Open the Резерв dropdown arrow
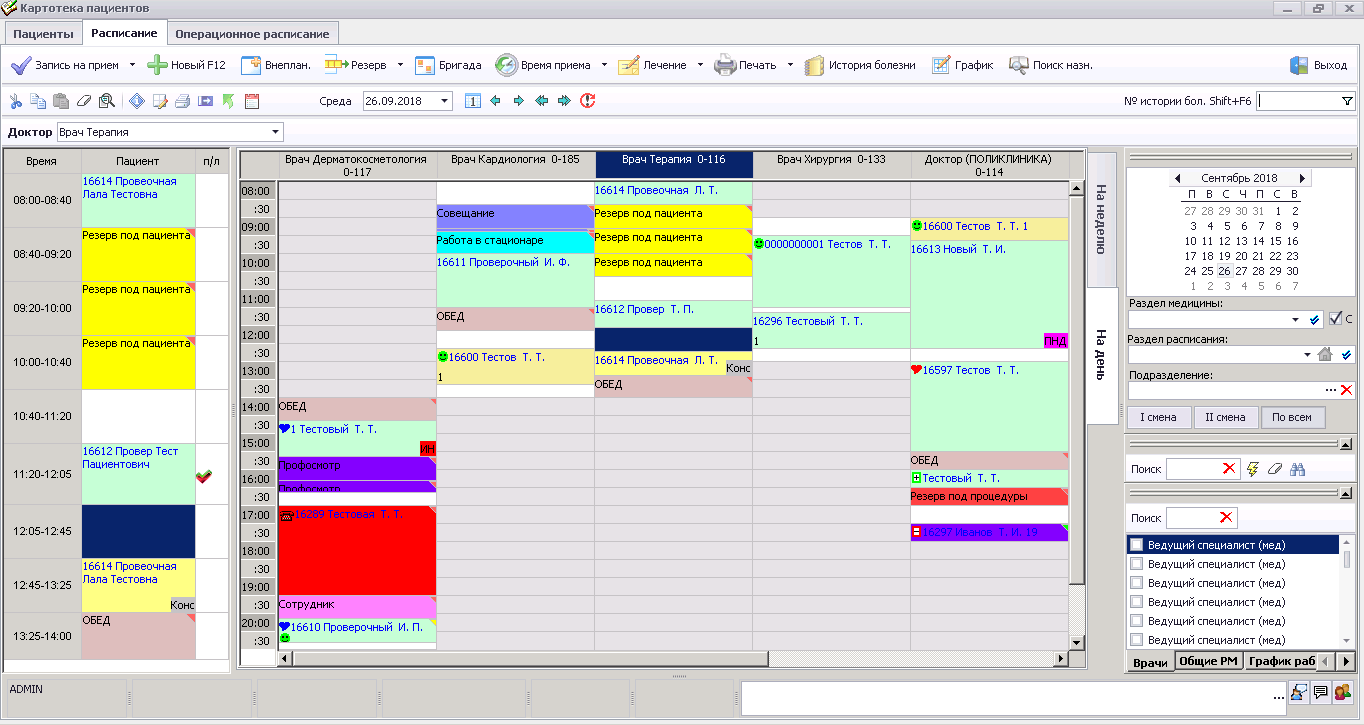This screenshot has width=1364, height=725. tap(400, 65)
